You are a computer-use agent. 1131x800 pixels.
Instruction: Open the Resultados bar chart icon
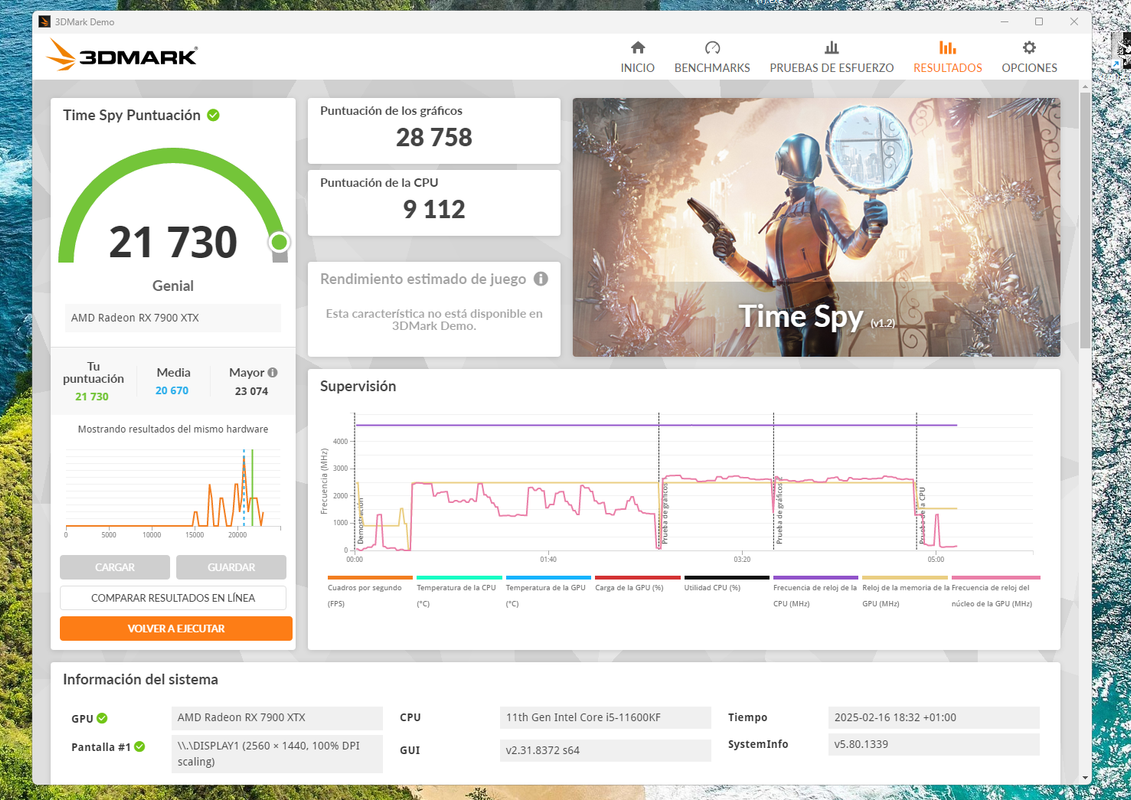coord(947,48)
